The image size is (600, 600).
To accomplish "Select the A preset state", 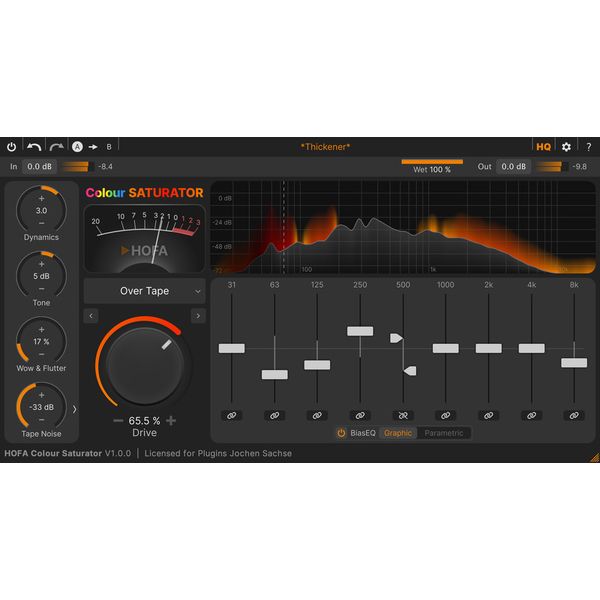I will tap(77, 146).
